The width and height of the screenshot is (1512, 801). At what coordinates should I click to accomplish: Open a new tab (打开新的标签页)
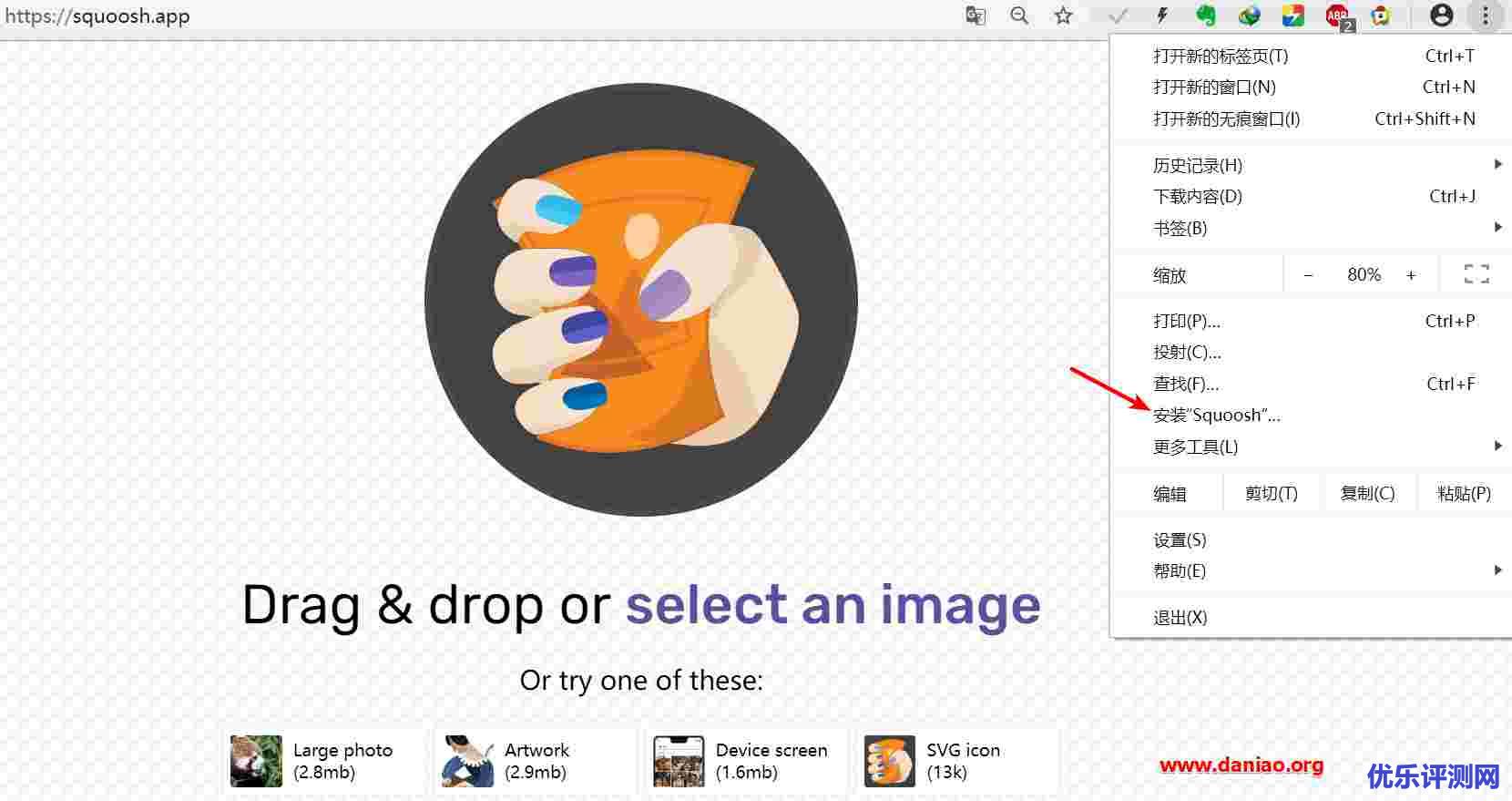pyautogui.click(x=1311, y=56)
